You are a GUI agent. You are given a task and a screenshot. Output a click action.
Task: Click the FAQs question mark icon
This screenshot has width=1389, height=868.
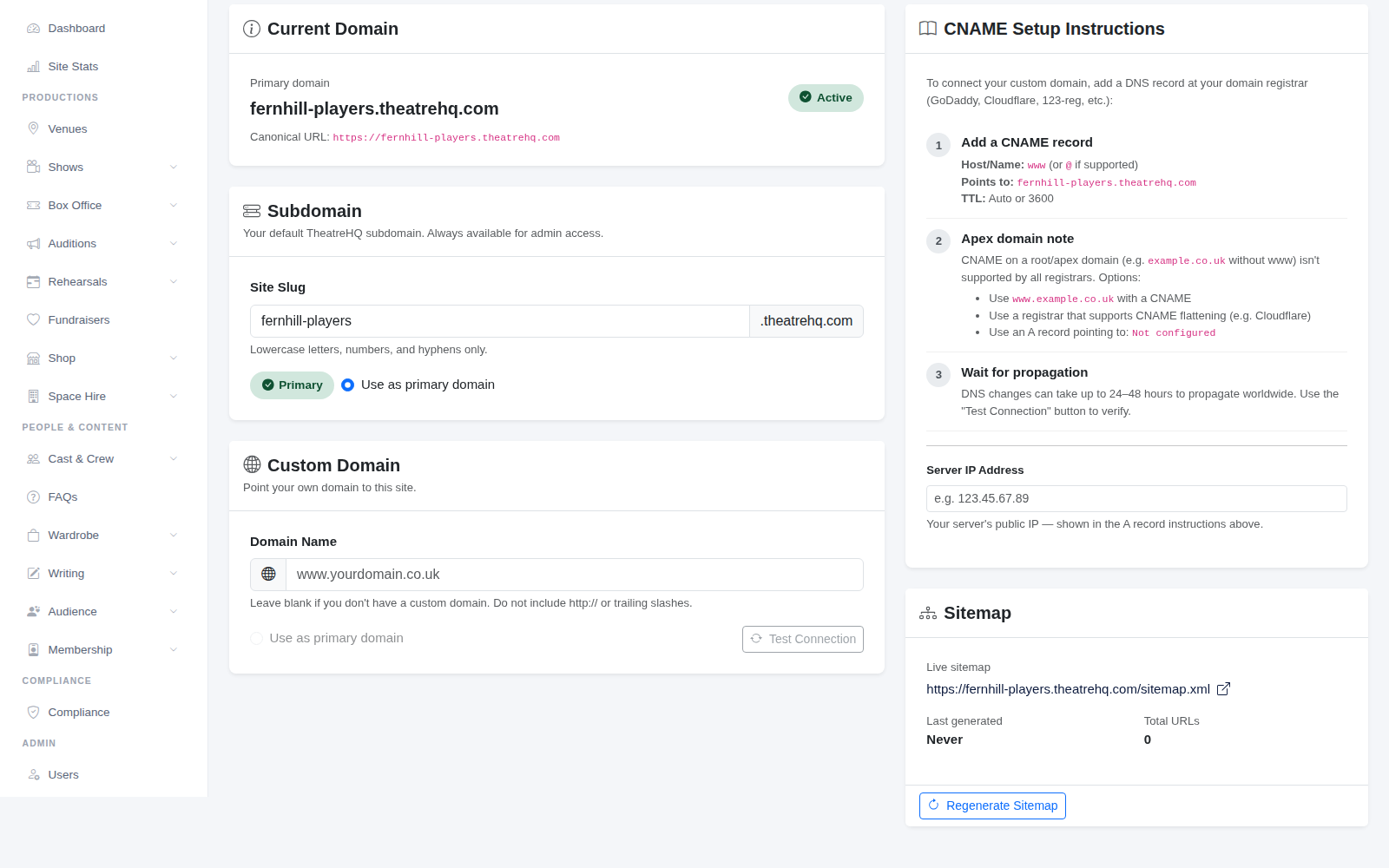click(33, 497)
